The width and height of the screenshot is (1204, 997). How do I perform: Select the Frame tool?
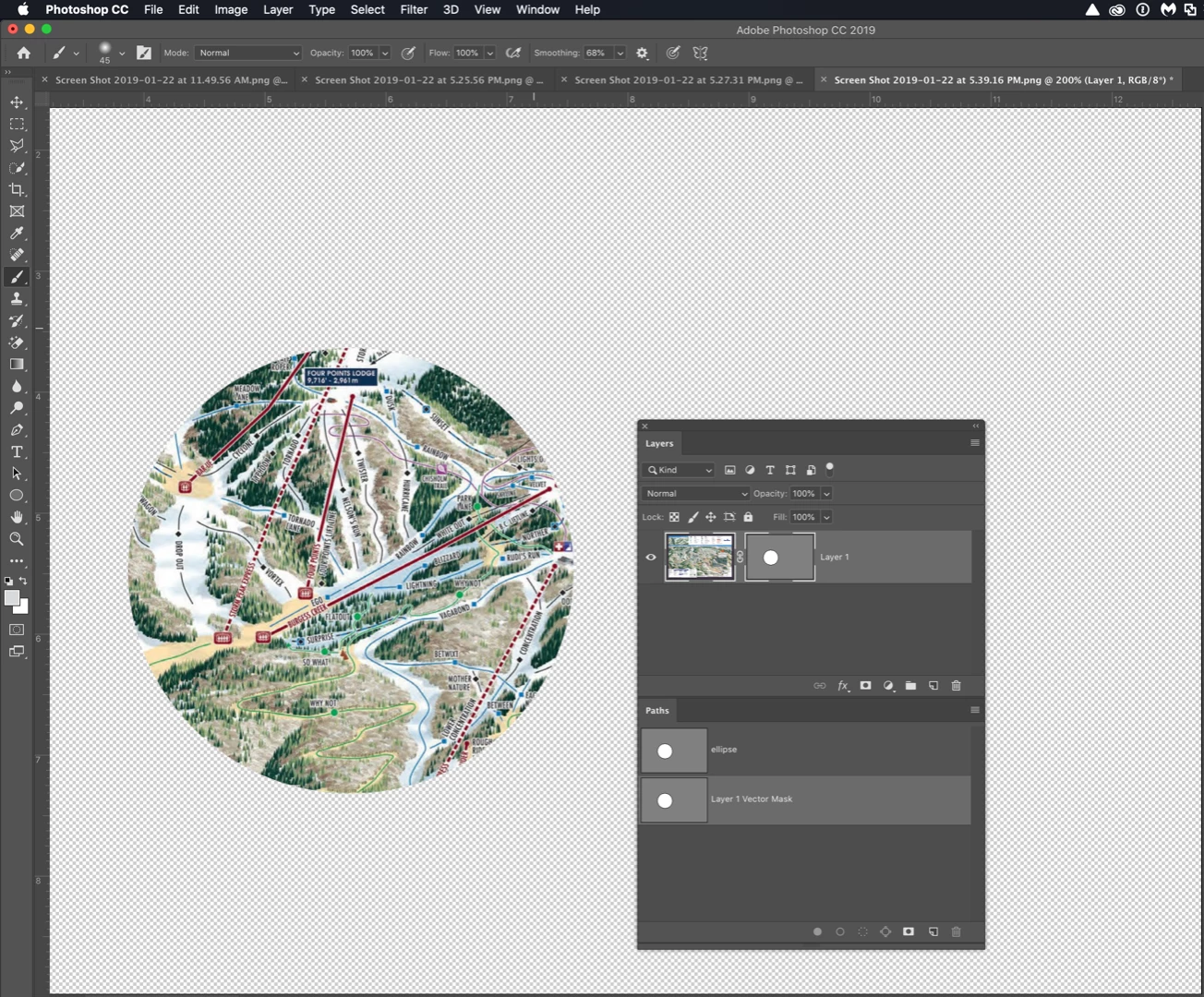[17, 211]
